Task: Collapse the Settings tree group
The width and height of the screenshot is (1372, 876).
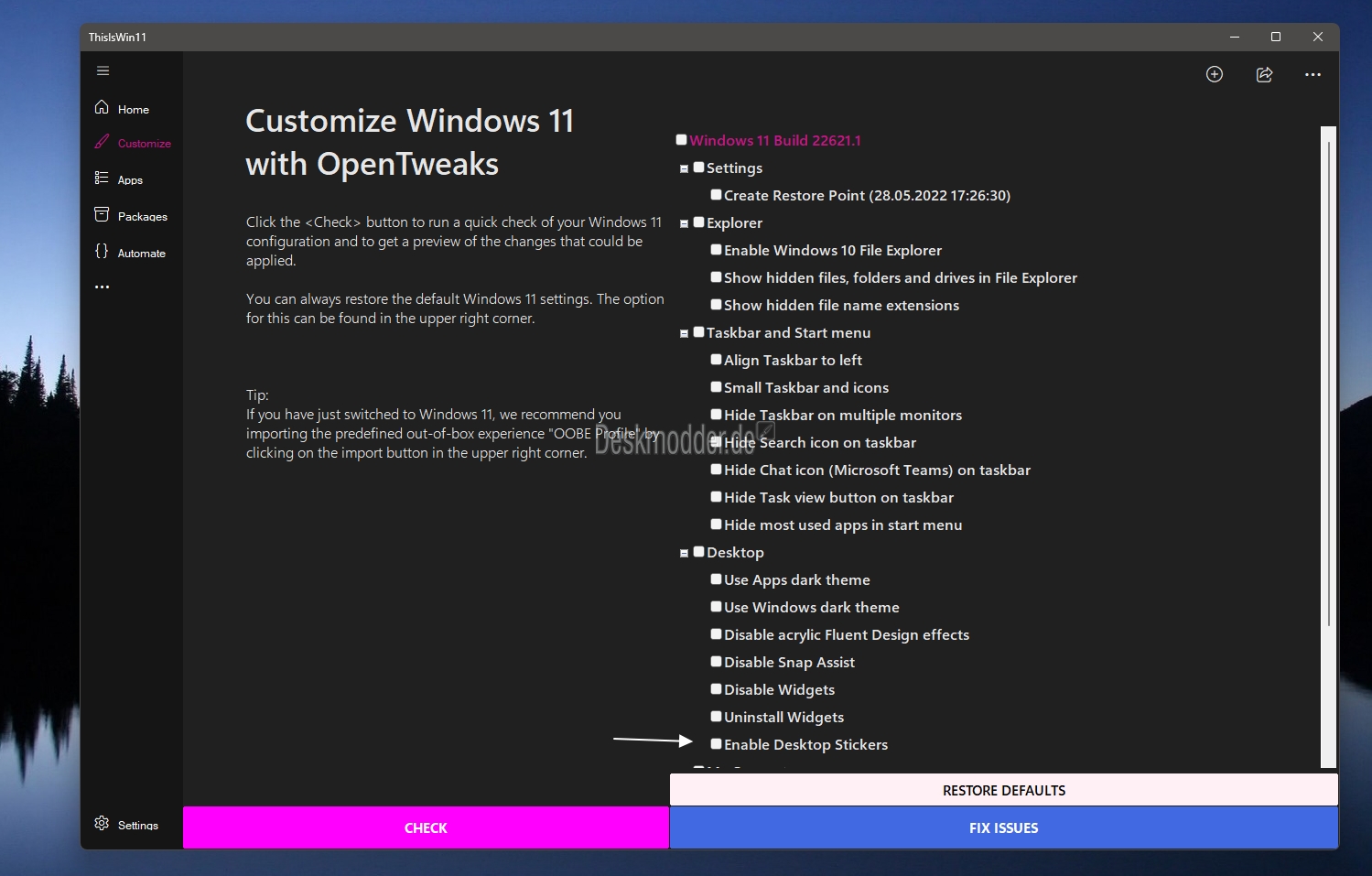Action: 684,168
